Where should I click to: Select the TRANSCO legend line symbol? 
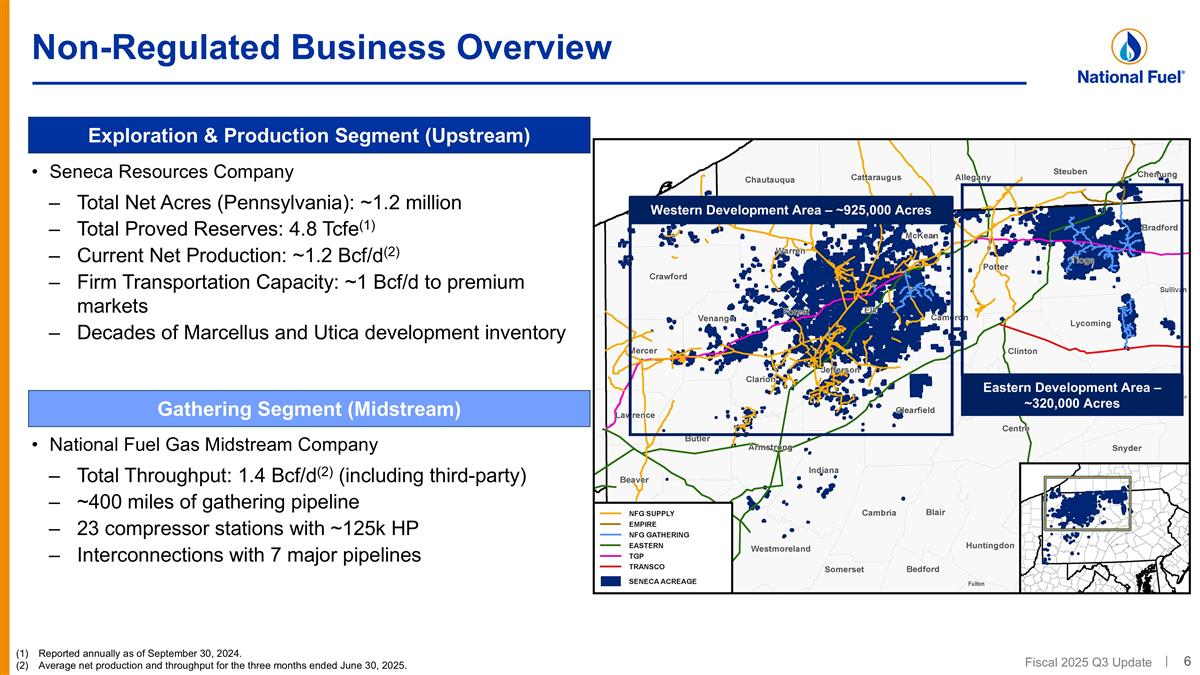610,566
